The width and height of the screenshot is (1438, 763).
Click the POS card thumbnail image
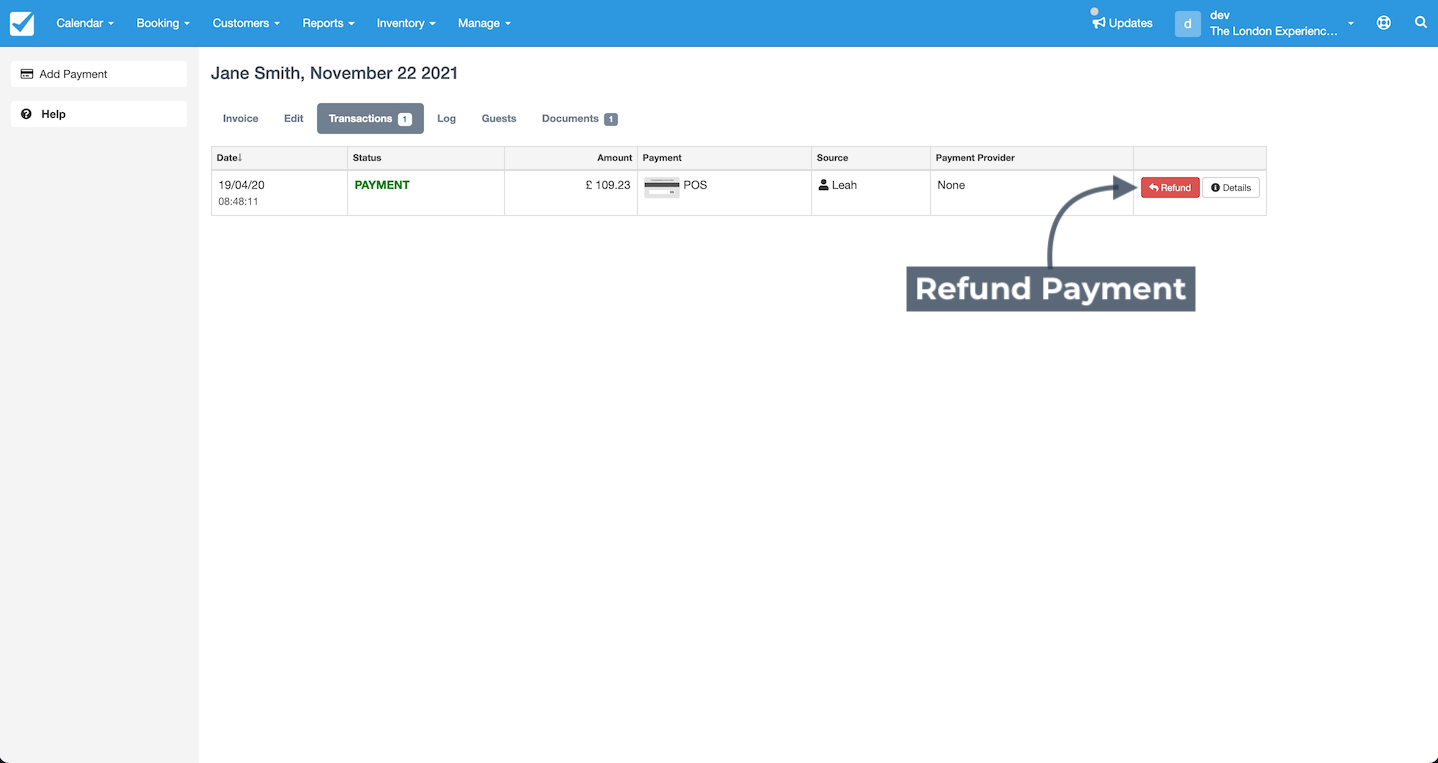click(661, 187)
